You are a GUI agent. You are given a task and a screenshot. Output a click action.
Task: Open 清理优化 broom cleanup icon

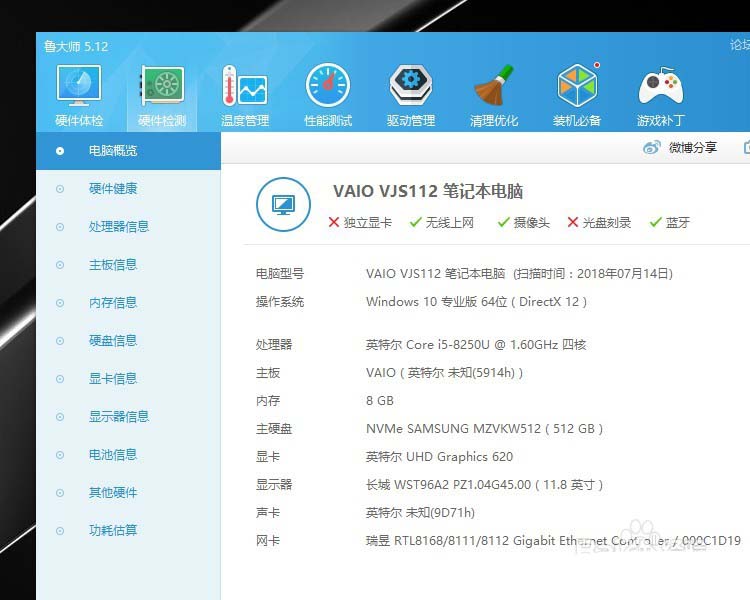tap(494, 86)
